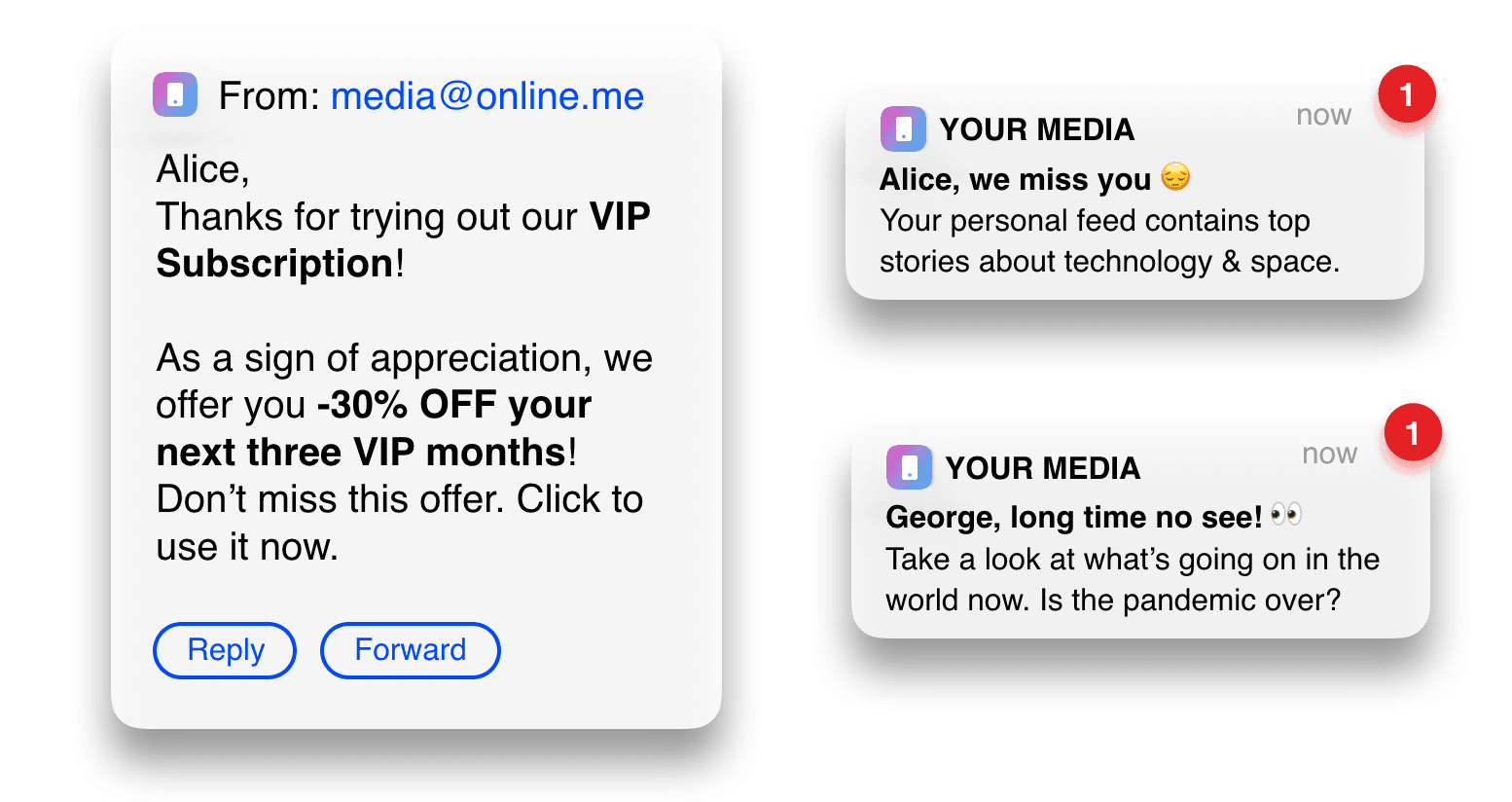Viewport: 1512px width, 802px height.
Task: Click the red badge on George's notification
Action: coord(1412,433)
